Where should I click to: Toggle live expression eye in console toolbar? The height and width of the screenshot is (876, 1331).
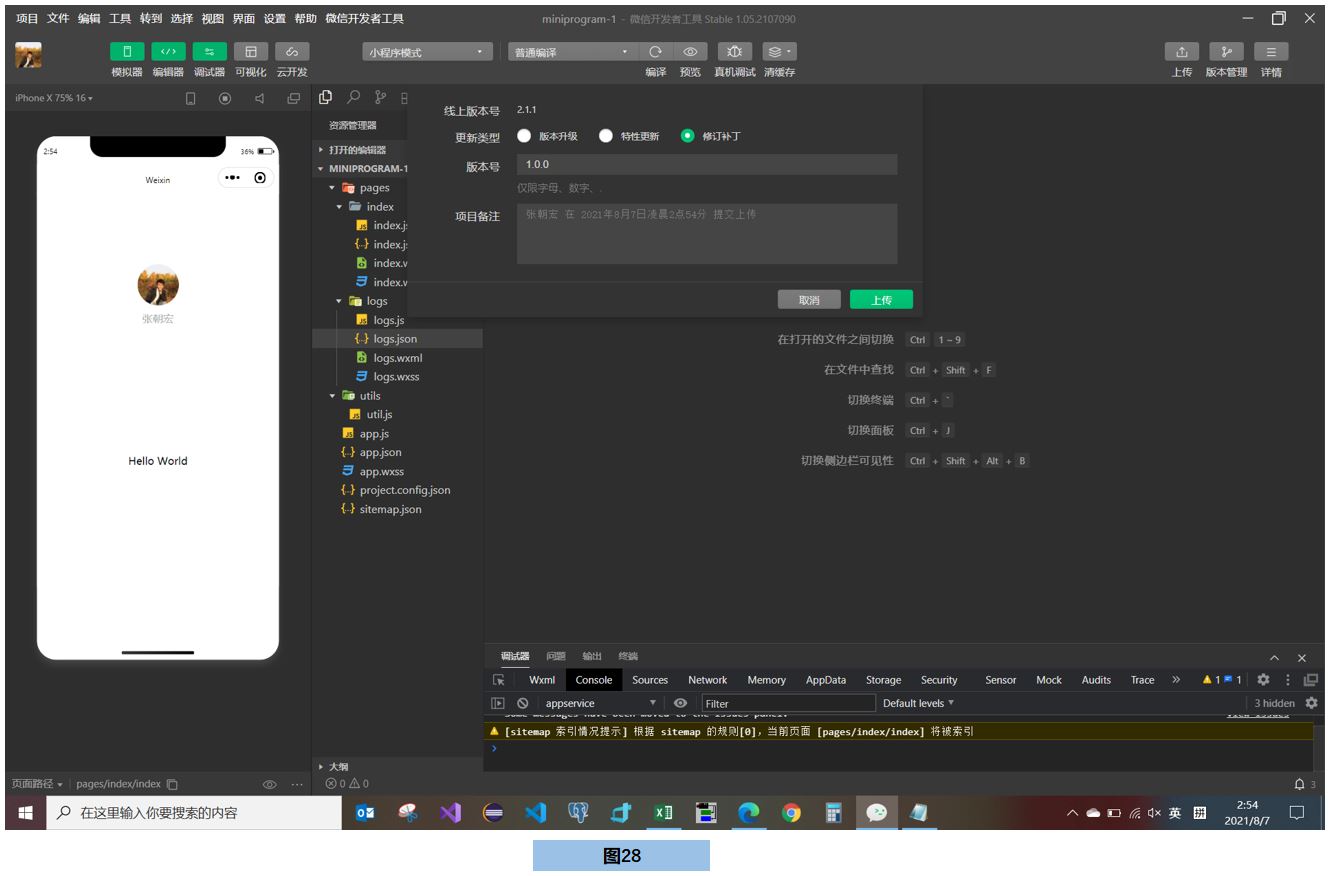(x=680, y=703)
